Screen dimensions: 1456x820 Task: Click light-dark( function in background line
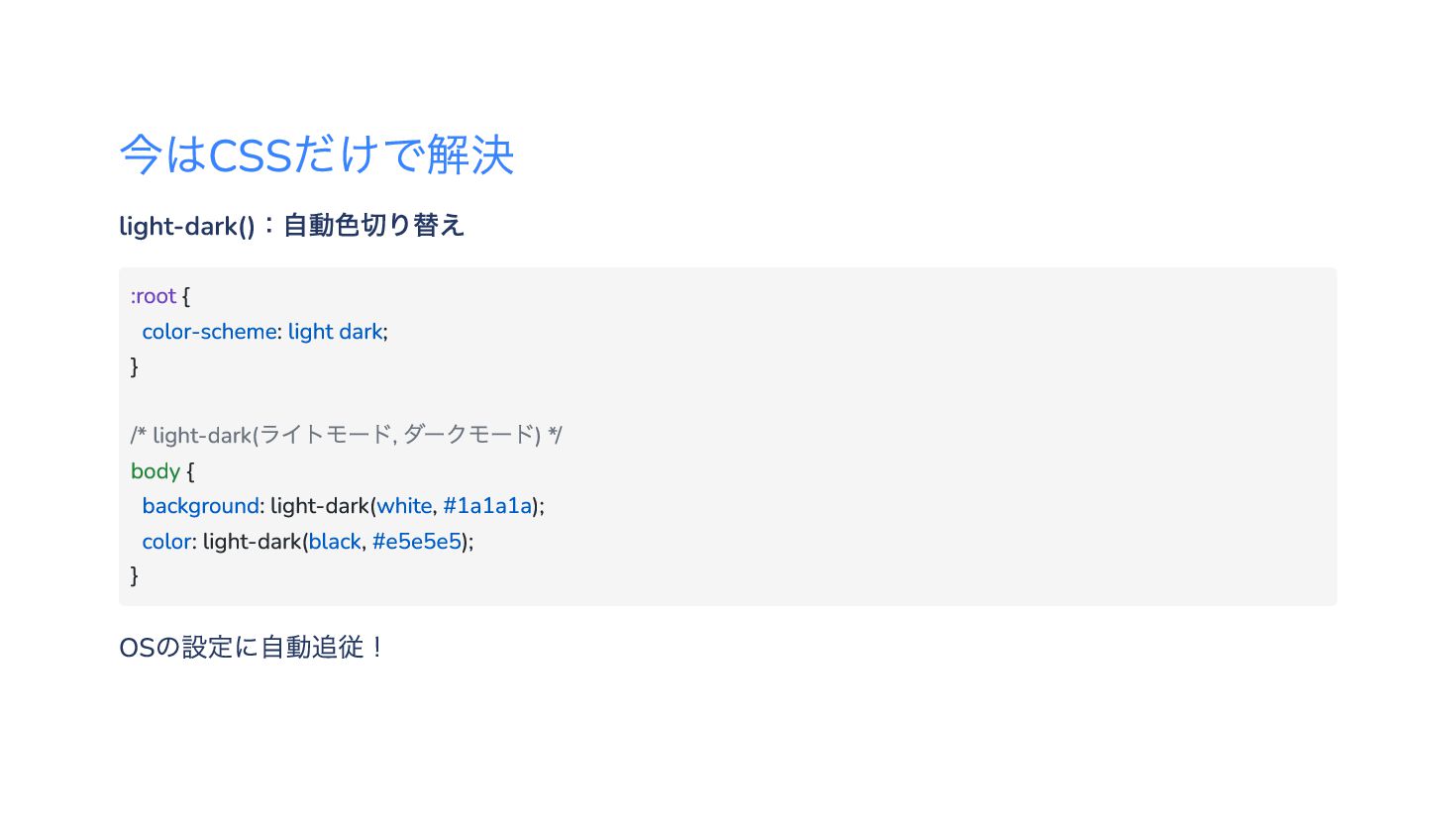(x=323, y=506)
